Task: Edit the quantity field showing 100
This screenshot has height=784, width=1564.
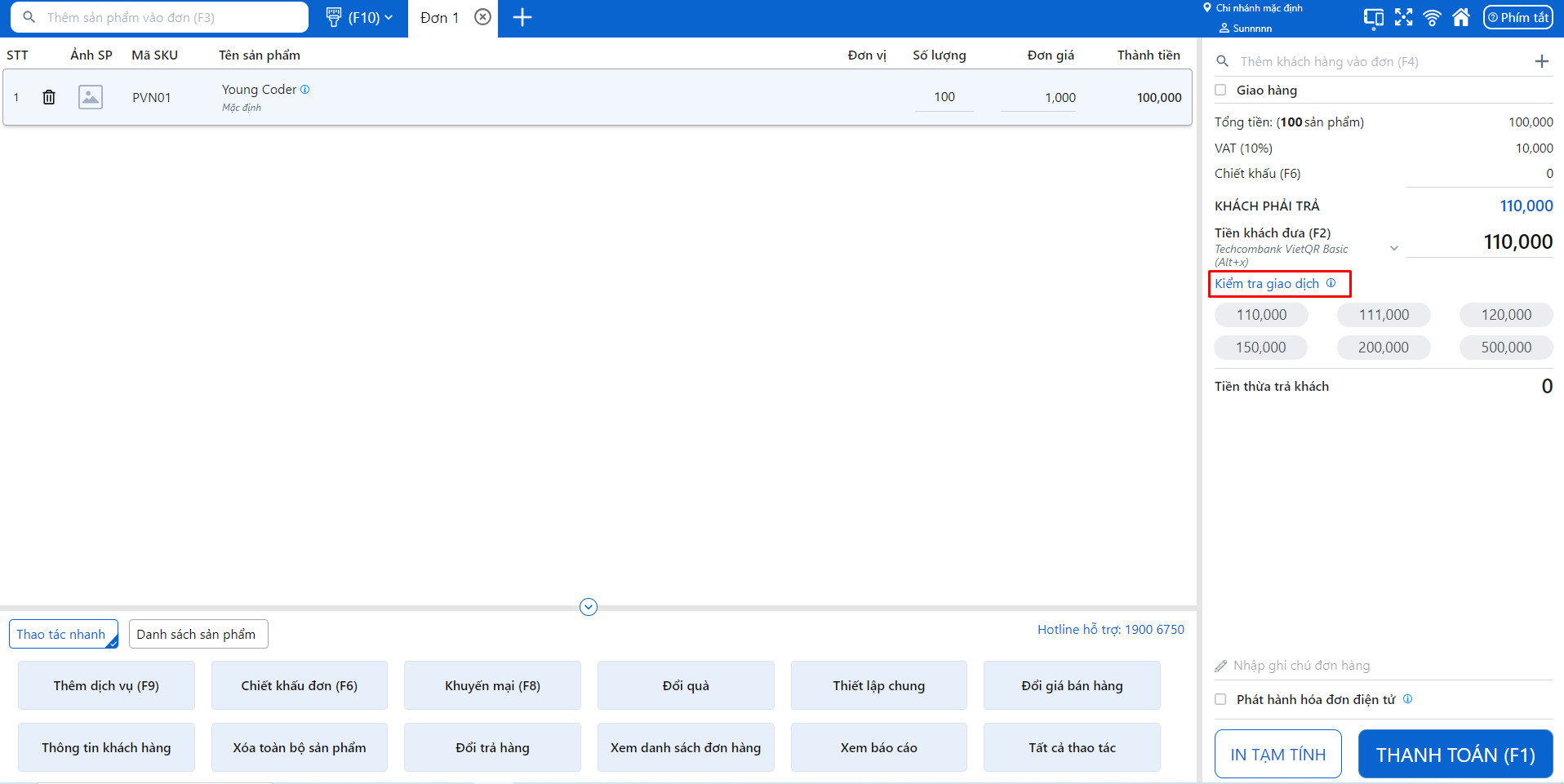Action: click(944, 97)
